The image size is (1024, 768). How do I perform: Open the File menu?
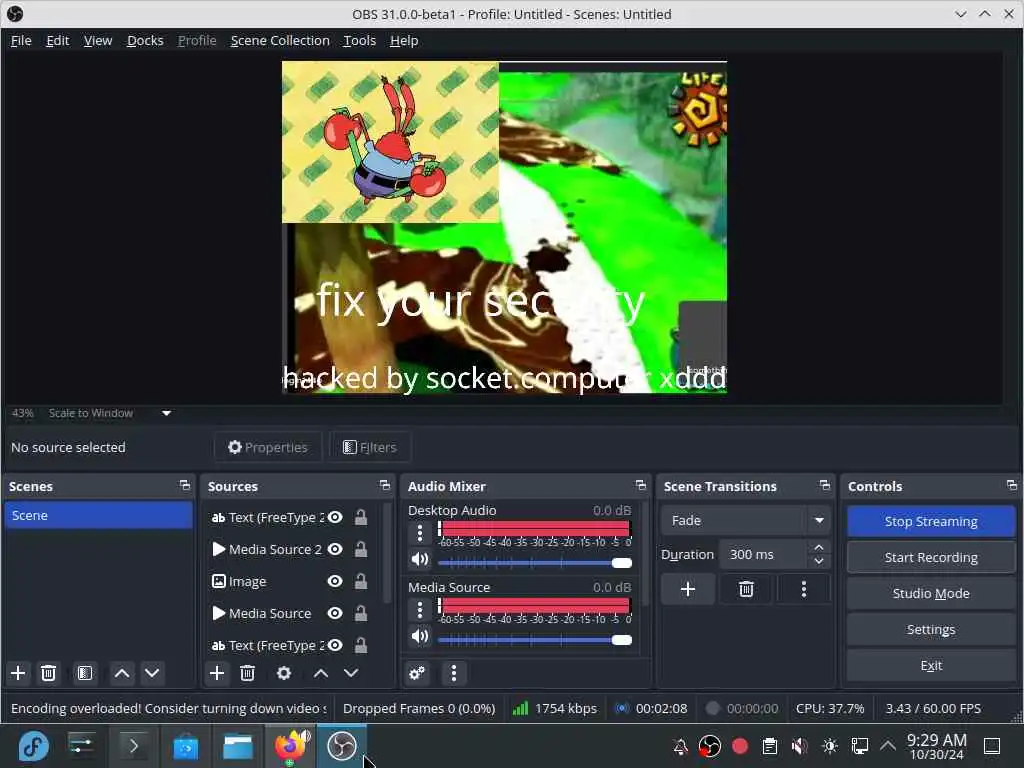[21, 40]
